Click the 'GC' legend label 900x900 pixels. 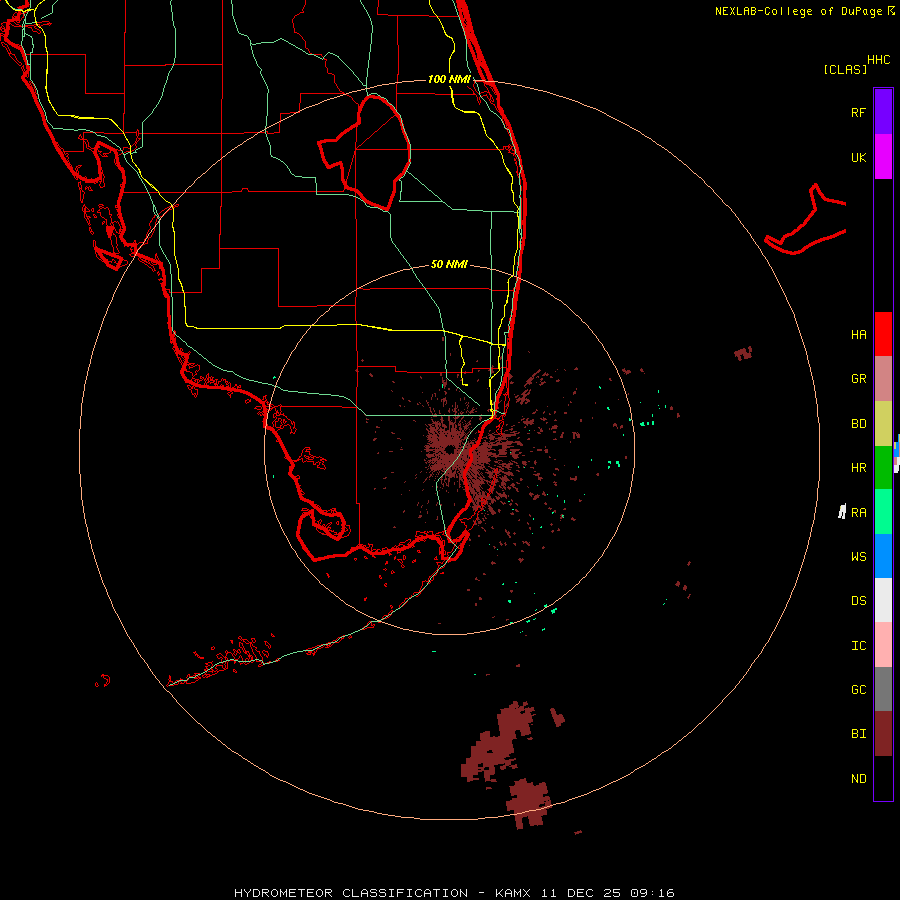[858, 690]
